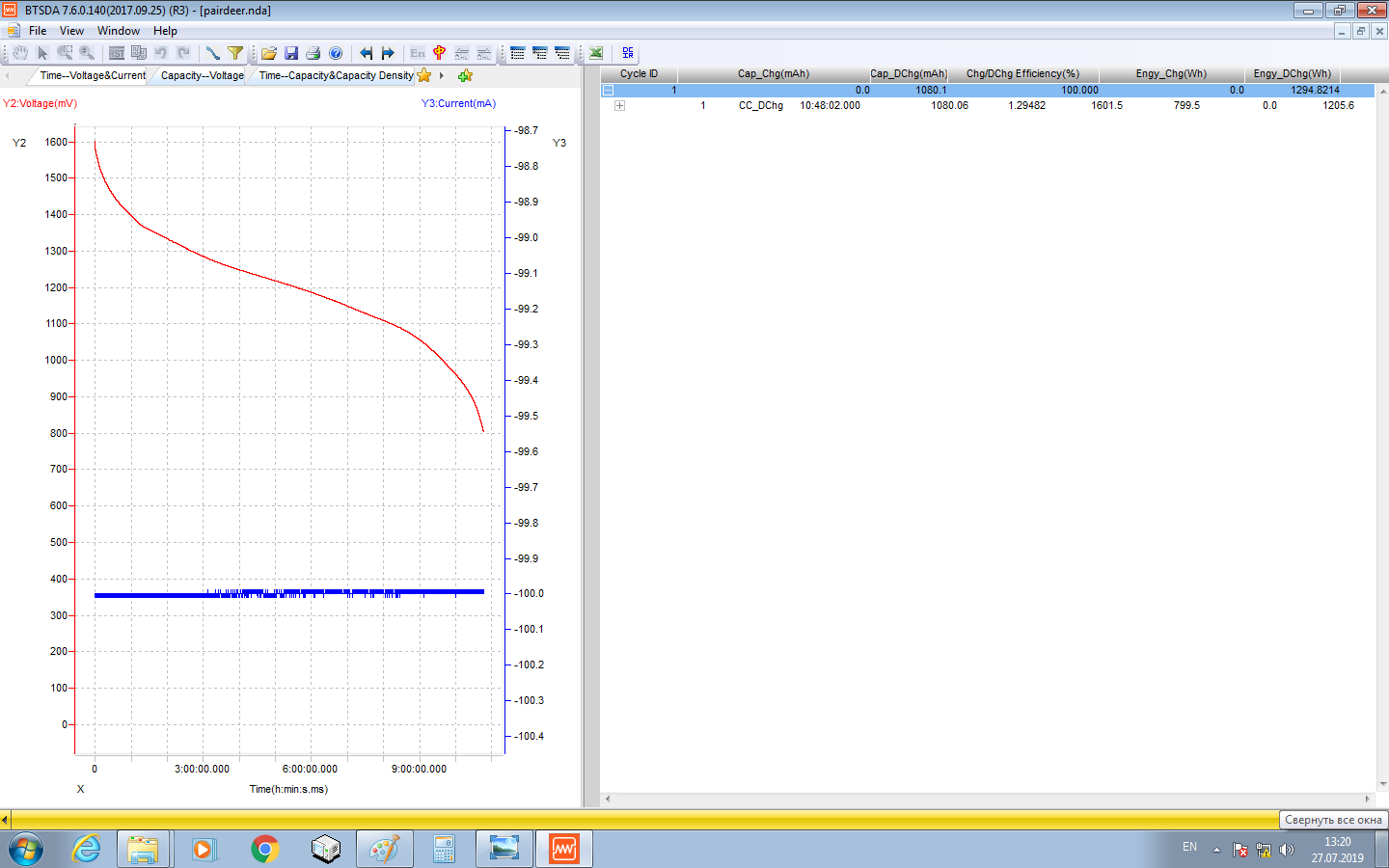Click the 10:48:02.000 duration cell

pos(830,105)
